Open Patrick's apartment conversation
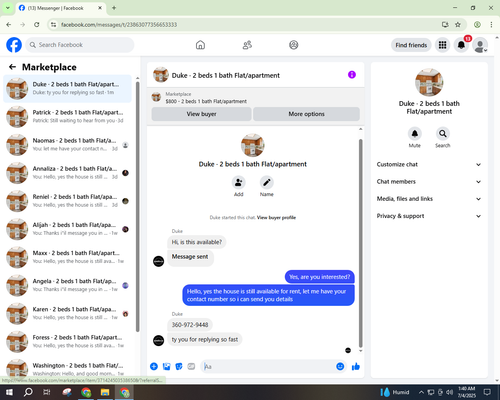500x400 pixels. [x=67, y=117]
